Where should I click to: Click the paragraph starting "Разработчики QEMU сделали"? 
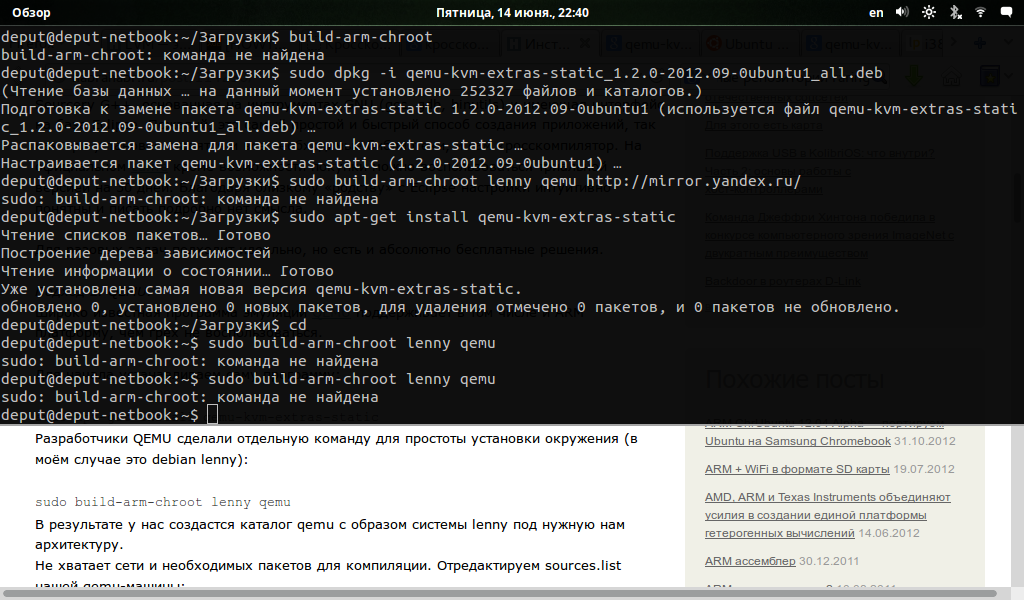(x=336, y=449)
